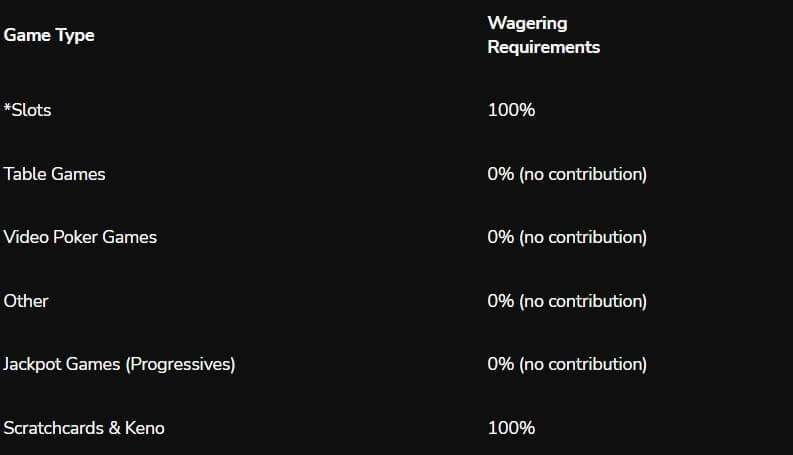Select the Other game type label
The height and width of the screenshot is (455, 793).
26,301
